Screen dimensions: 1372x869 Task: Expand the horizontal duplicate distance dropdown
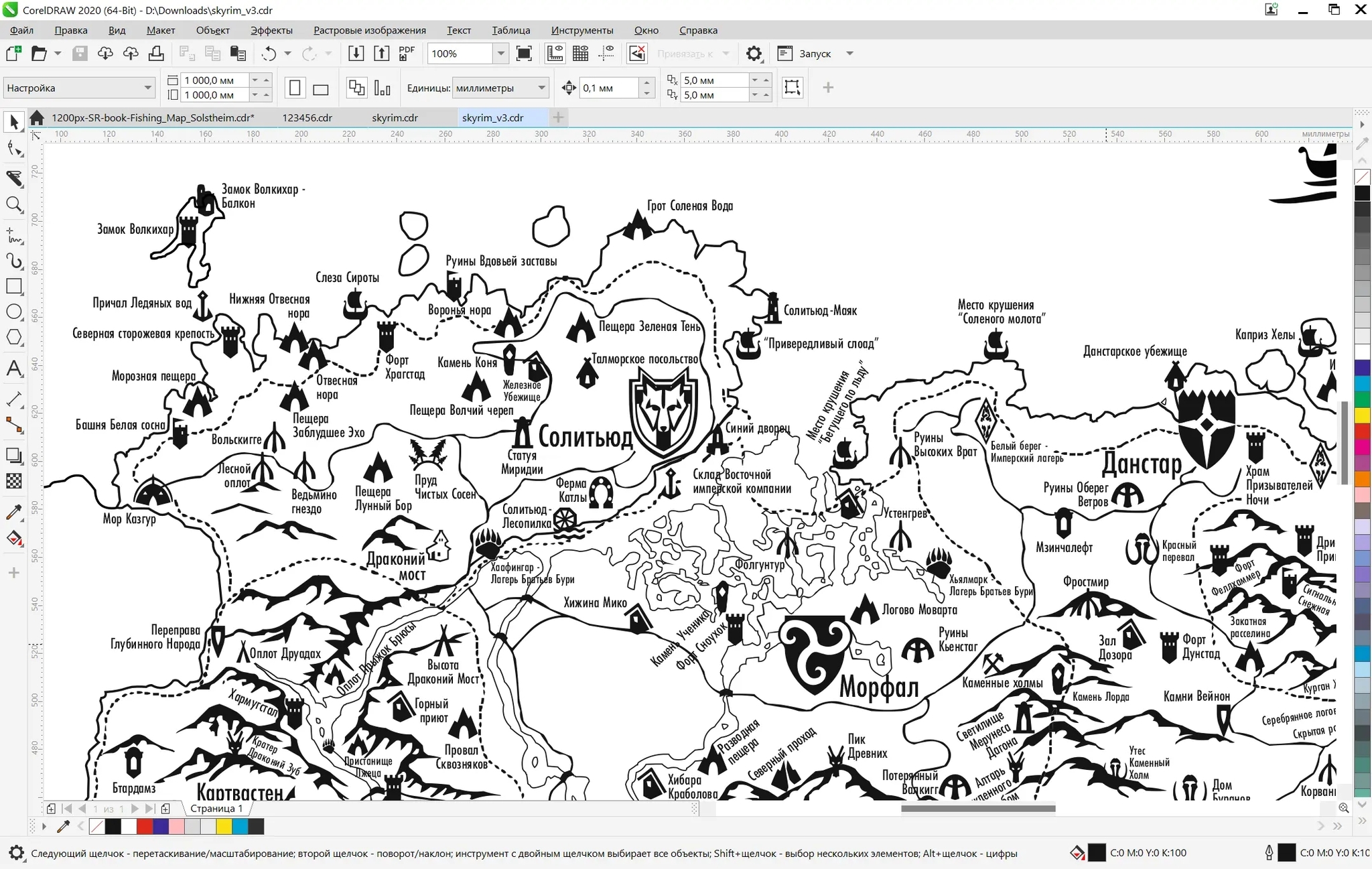click(755, 80)
